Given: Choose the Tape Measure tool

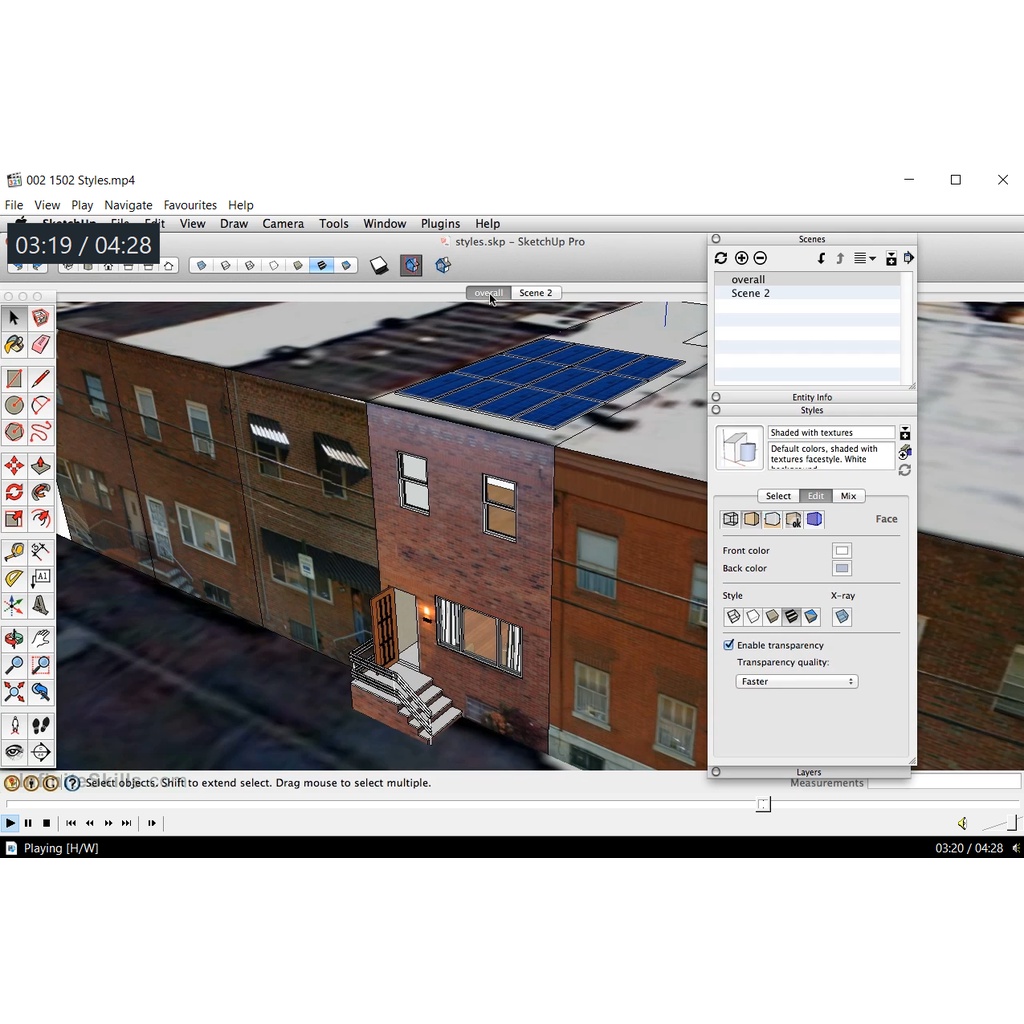Looking at the screenshot, I should point(14,552).
